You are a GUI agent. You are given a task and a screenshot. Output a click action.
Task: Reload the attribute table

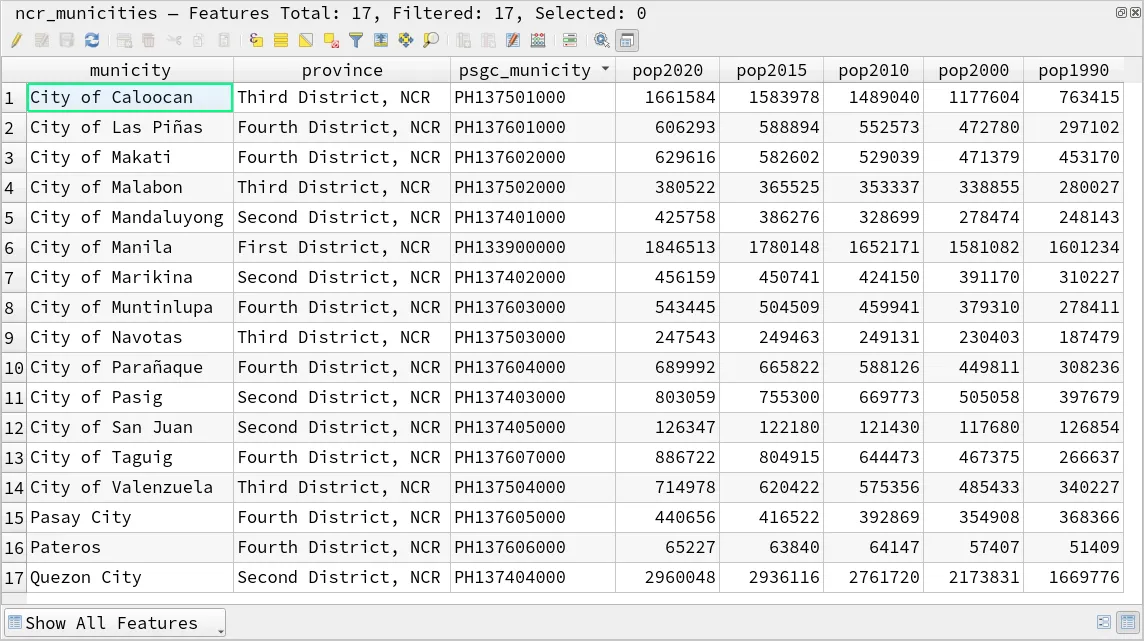click(x=92, y=40)
